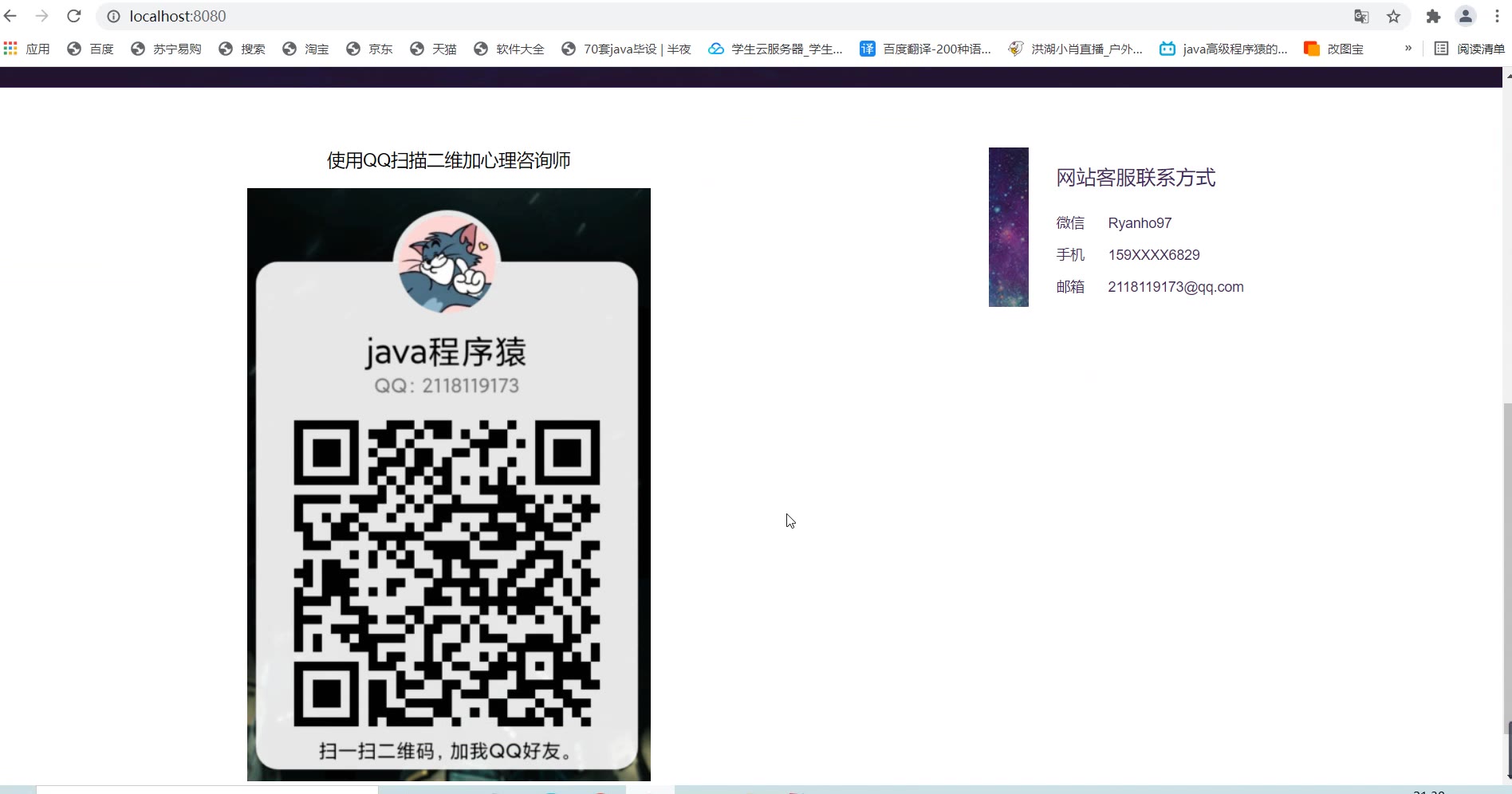Open the 阅读清单 reading list
The width and height of the screenshot is (1512, 794).
click(1469, 49)
